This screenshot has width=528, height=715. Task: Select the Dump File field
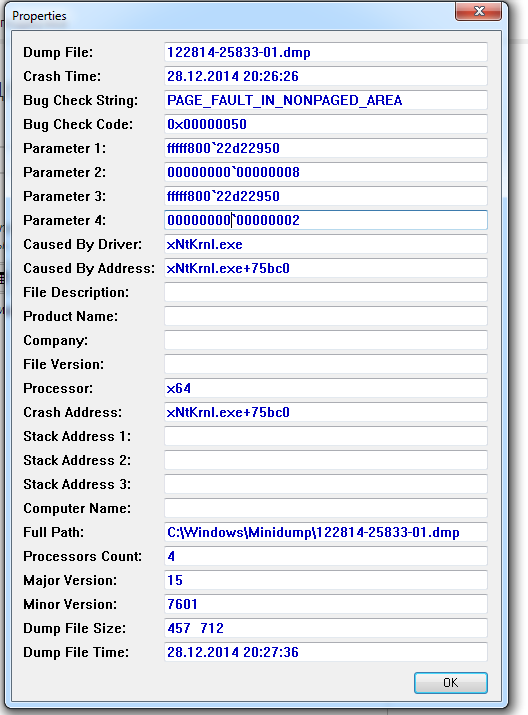point(326,52)
